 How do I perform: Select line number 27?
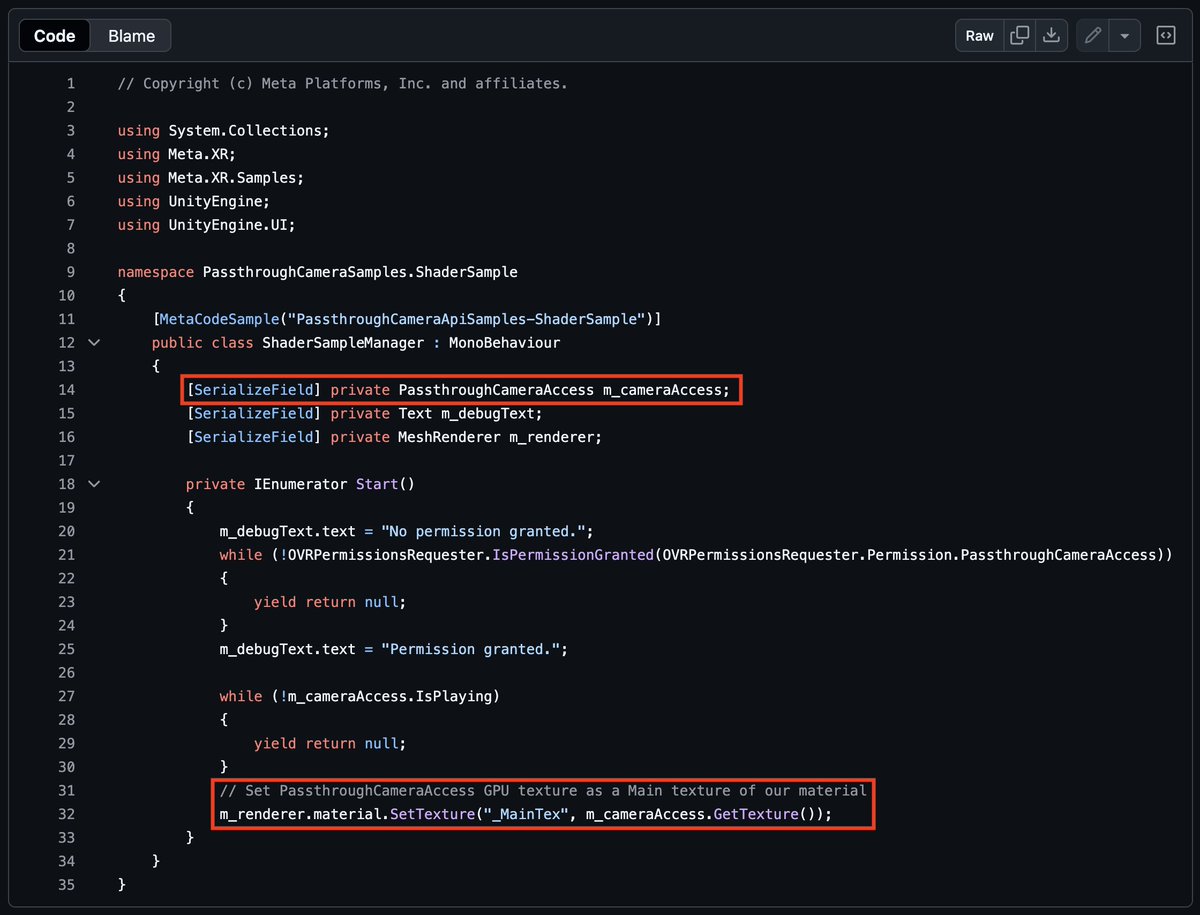click(x=66, y=696)
